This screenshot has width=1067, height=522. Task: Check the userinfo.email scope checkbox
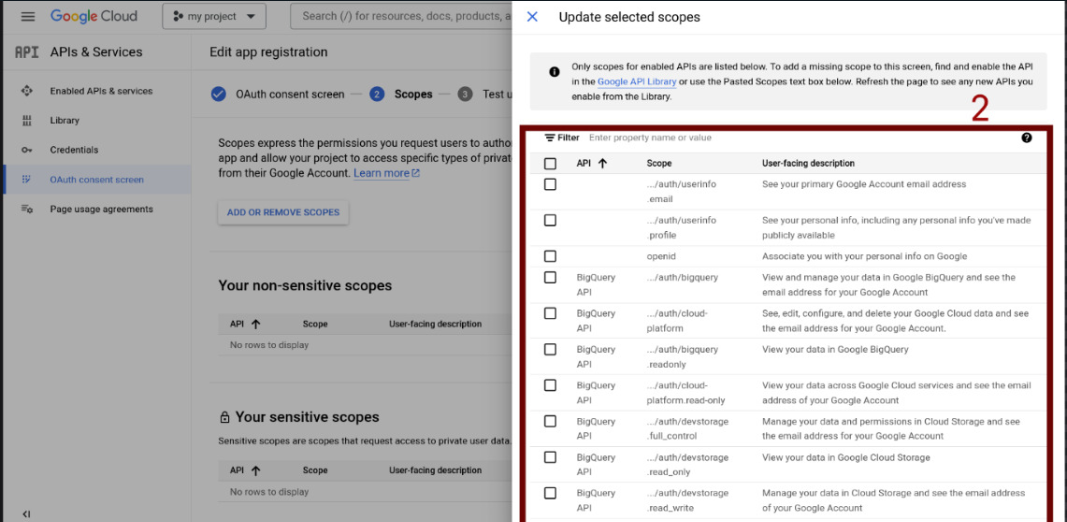[551, 184]
